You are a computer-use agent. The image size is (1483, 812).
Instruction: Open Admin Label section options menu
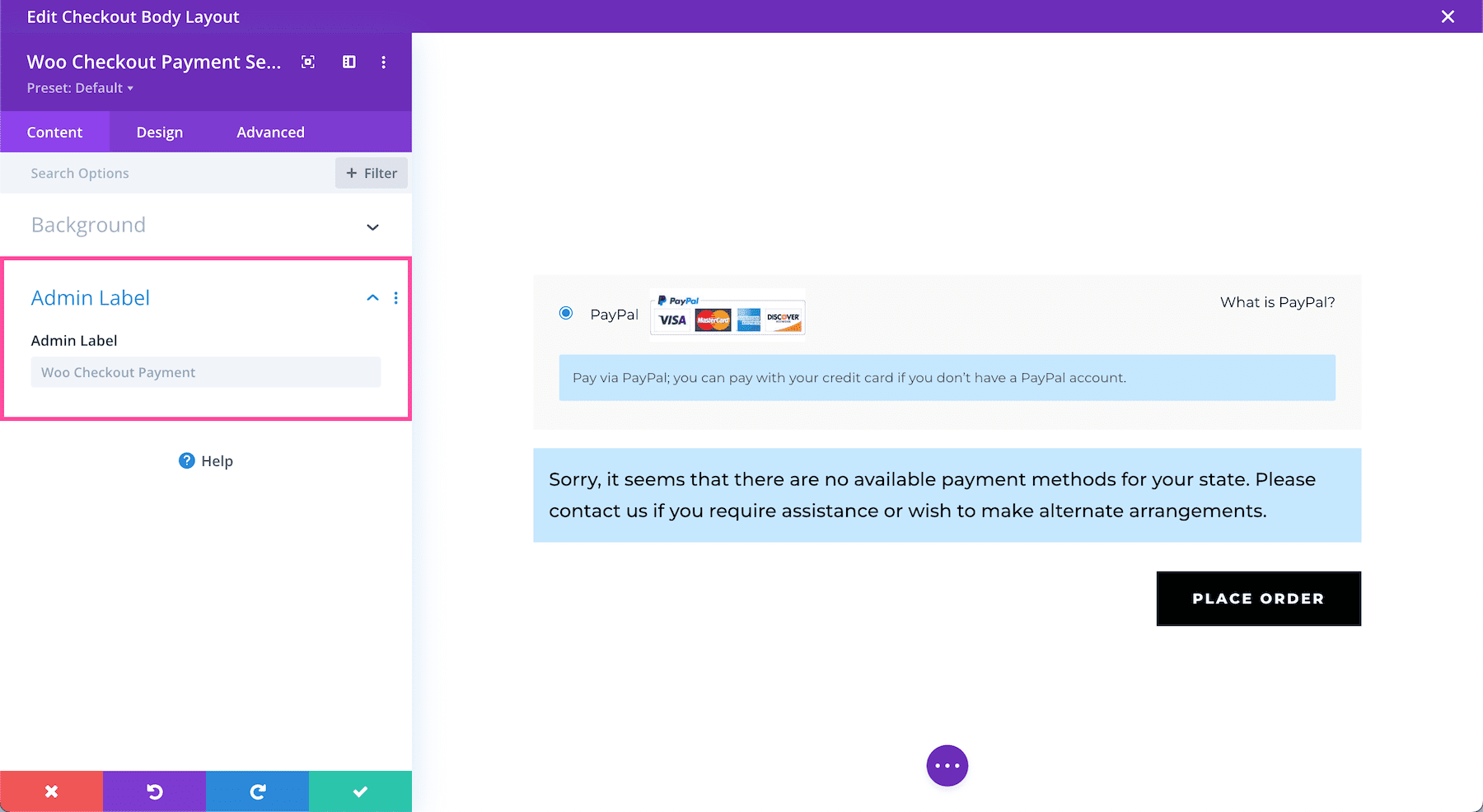[396, 298]
